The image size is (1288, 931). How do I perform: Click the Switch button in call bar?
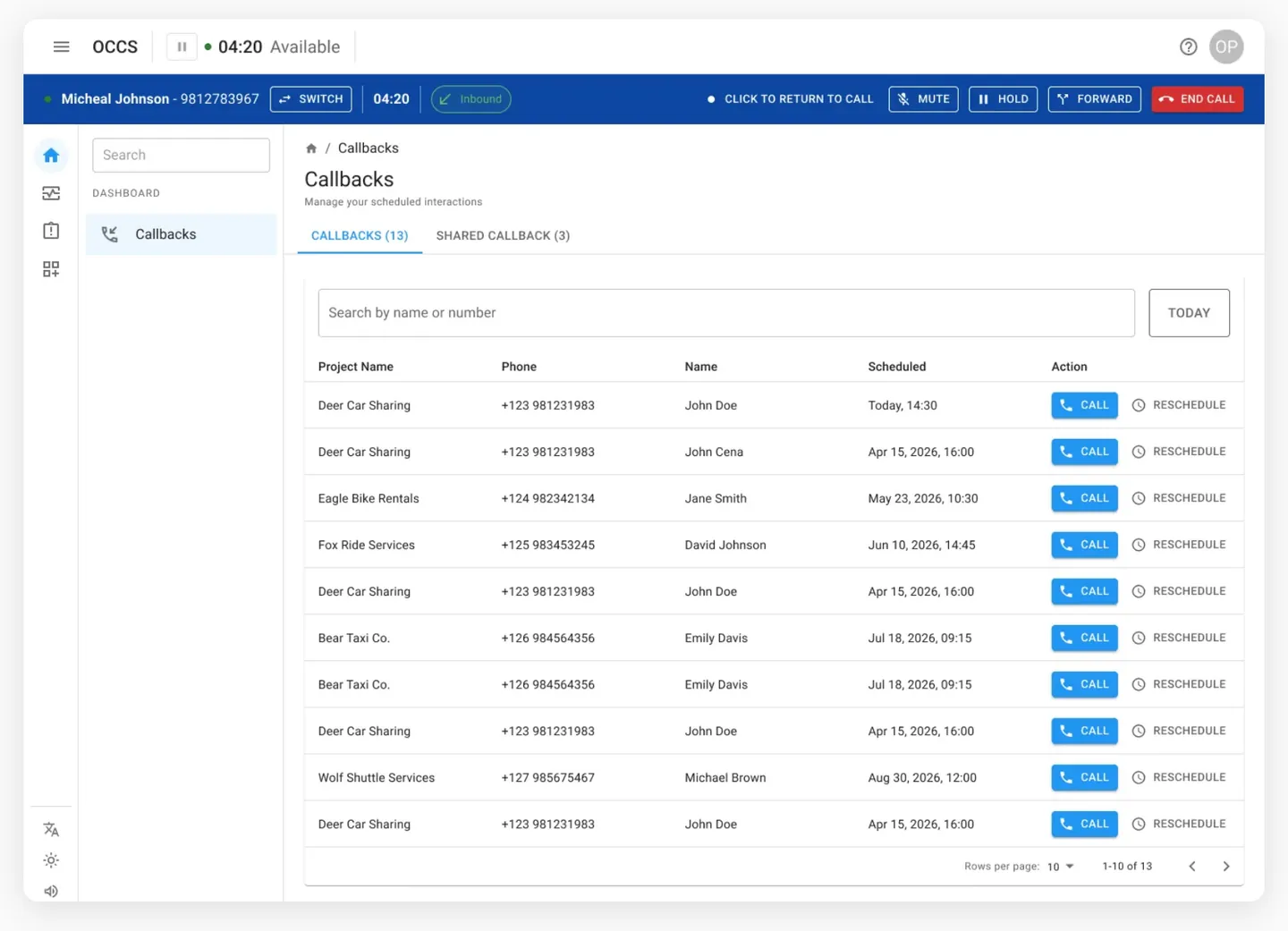pos(310,99)
